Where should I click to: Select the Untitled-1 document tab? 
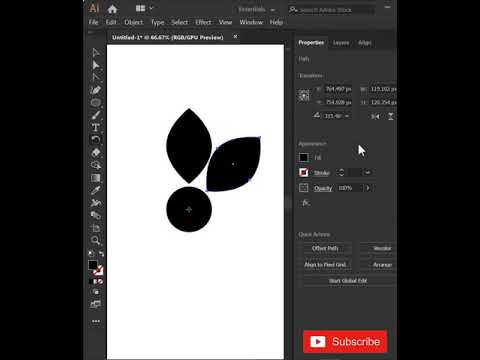click(168, 37)
